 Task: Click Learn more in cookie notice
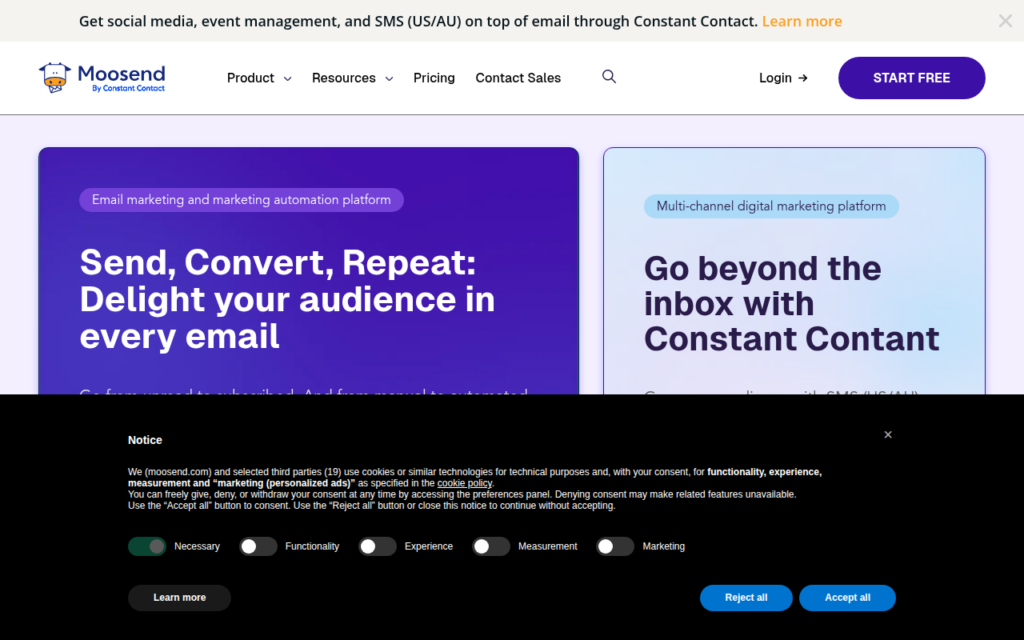click(180, 598)
